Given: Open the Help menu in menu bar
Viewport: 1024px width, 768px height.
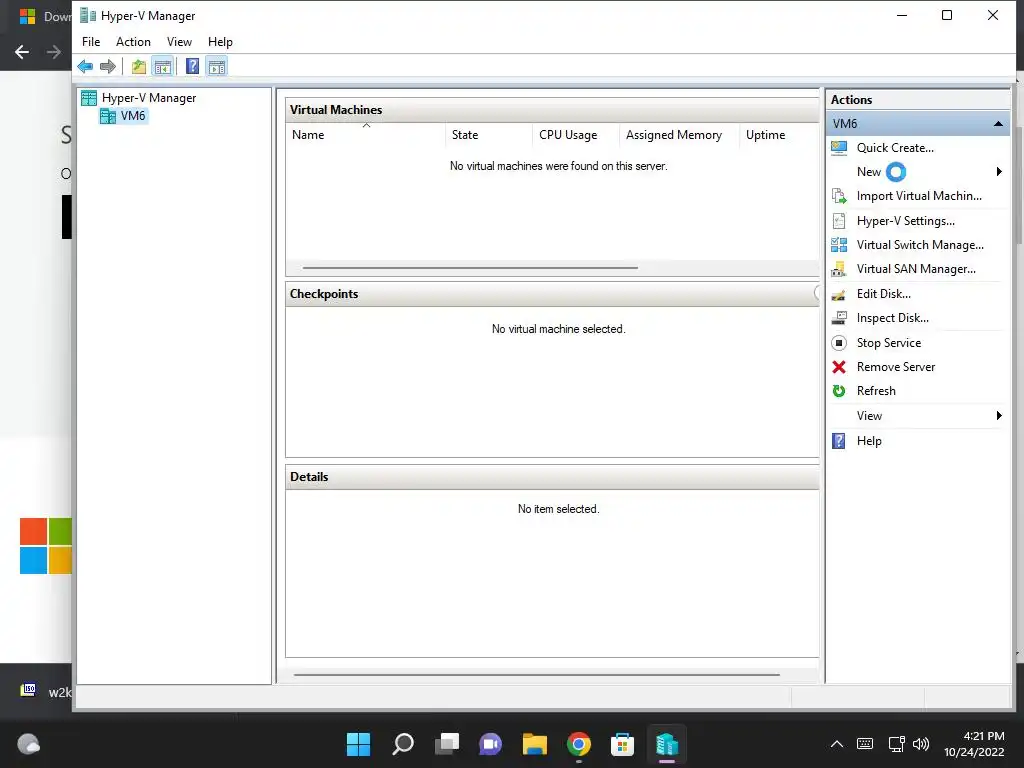Looking at the screenshot, I should pos(220,42).
